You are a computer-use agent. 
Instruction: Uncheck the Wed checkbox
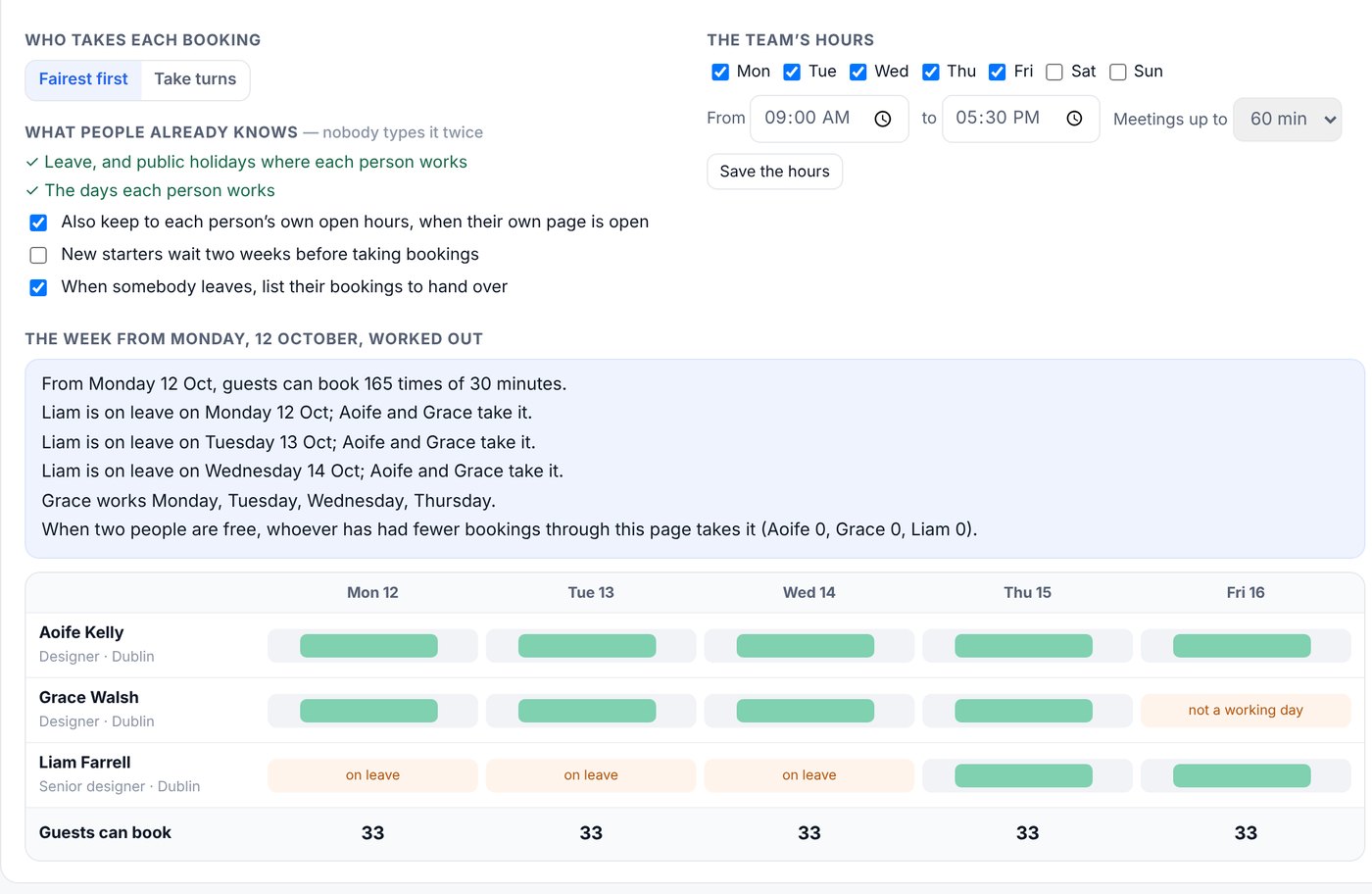pos(858,72)
